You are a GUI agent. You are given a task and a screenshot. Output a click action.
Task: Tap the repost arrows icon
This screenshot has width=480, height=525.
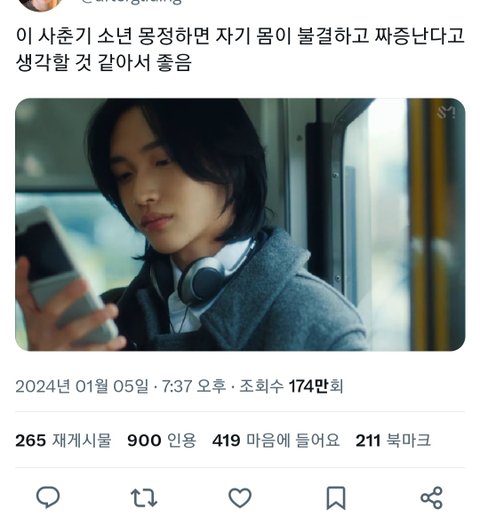click(144, 498)
